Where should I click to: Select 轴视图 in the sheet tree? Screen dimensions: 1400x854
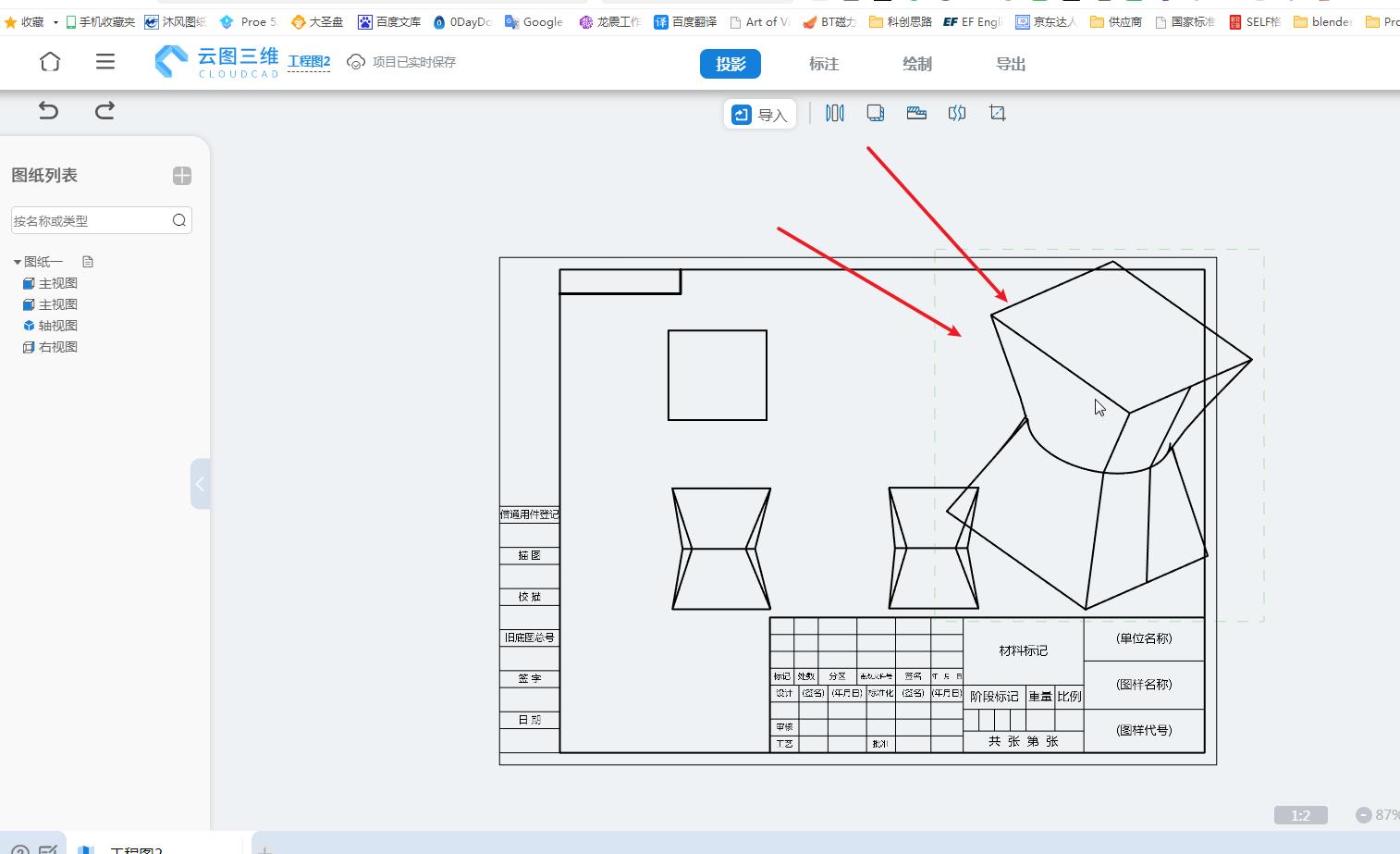coord(57,326)
